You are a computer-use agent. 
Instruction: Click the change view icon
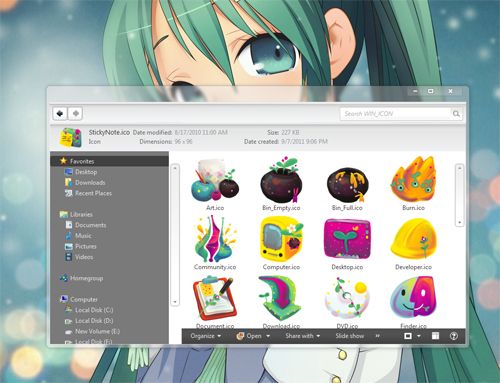(408, 336)
